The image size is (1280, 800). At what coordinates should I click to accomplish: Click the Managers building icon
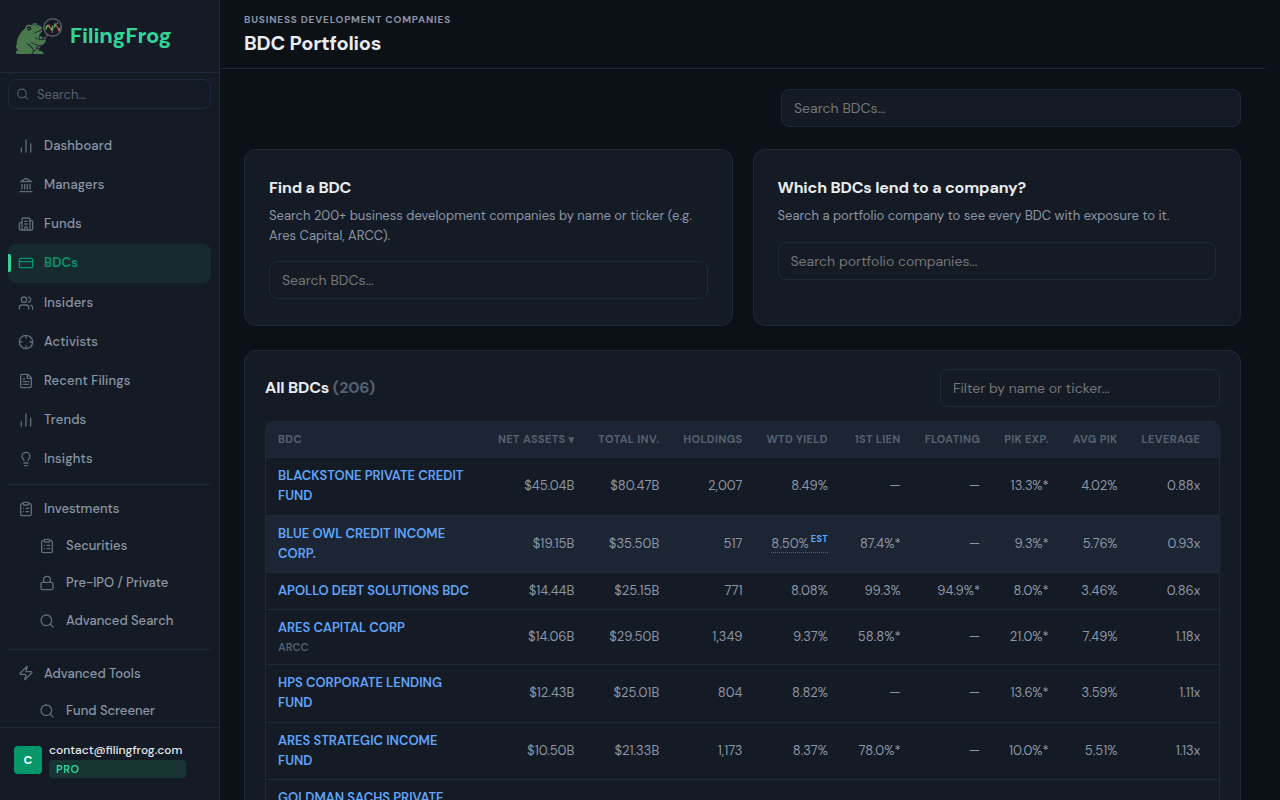(26, 185)
